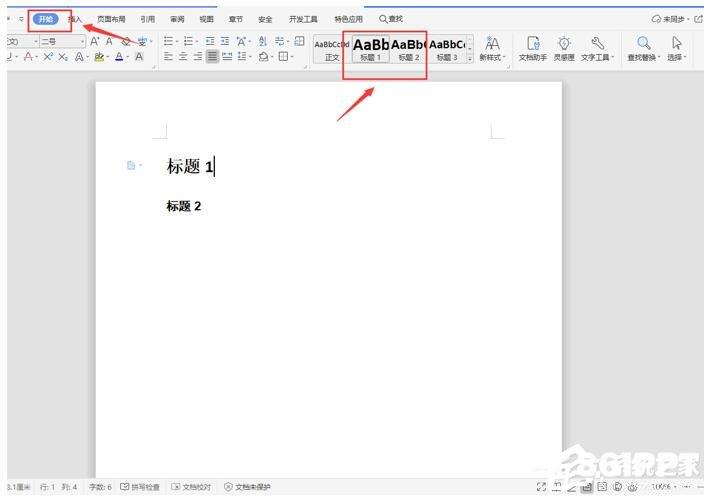This screenshot has width=709, height=499.
Task: Apply distributed alignment
Action: 227,56
